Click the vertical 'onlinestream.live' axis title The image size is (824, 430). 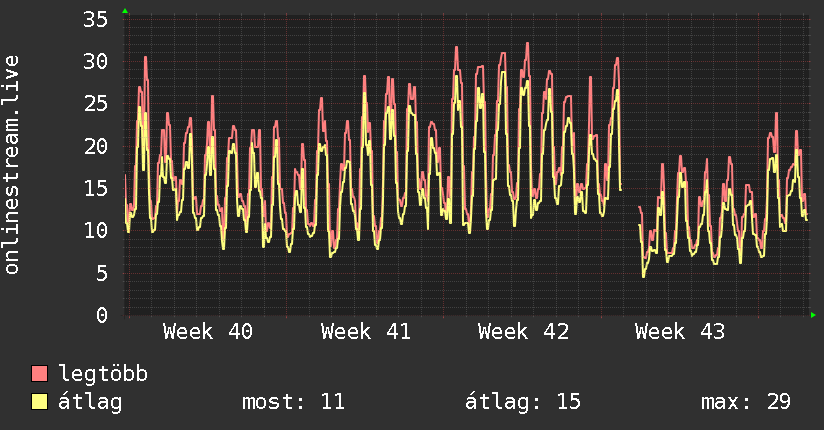click(x=11, y=165)
